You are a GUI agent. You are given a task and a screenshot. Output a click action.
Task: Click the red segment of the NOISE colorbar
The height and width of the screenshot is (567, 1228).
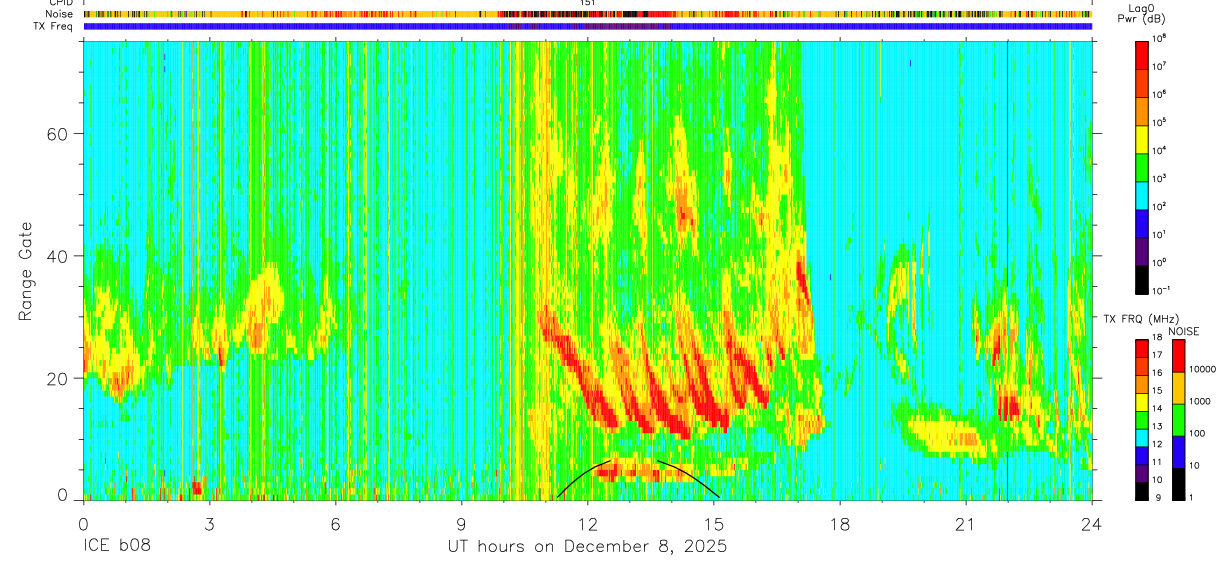[1177, 356]
